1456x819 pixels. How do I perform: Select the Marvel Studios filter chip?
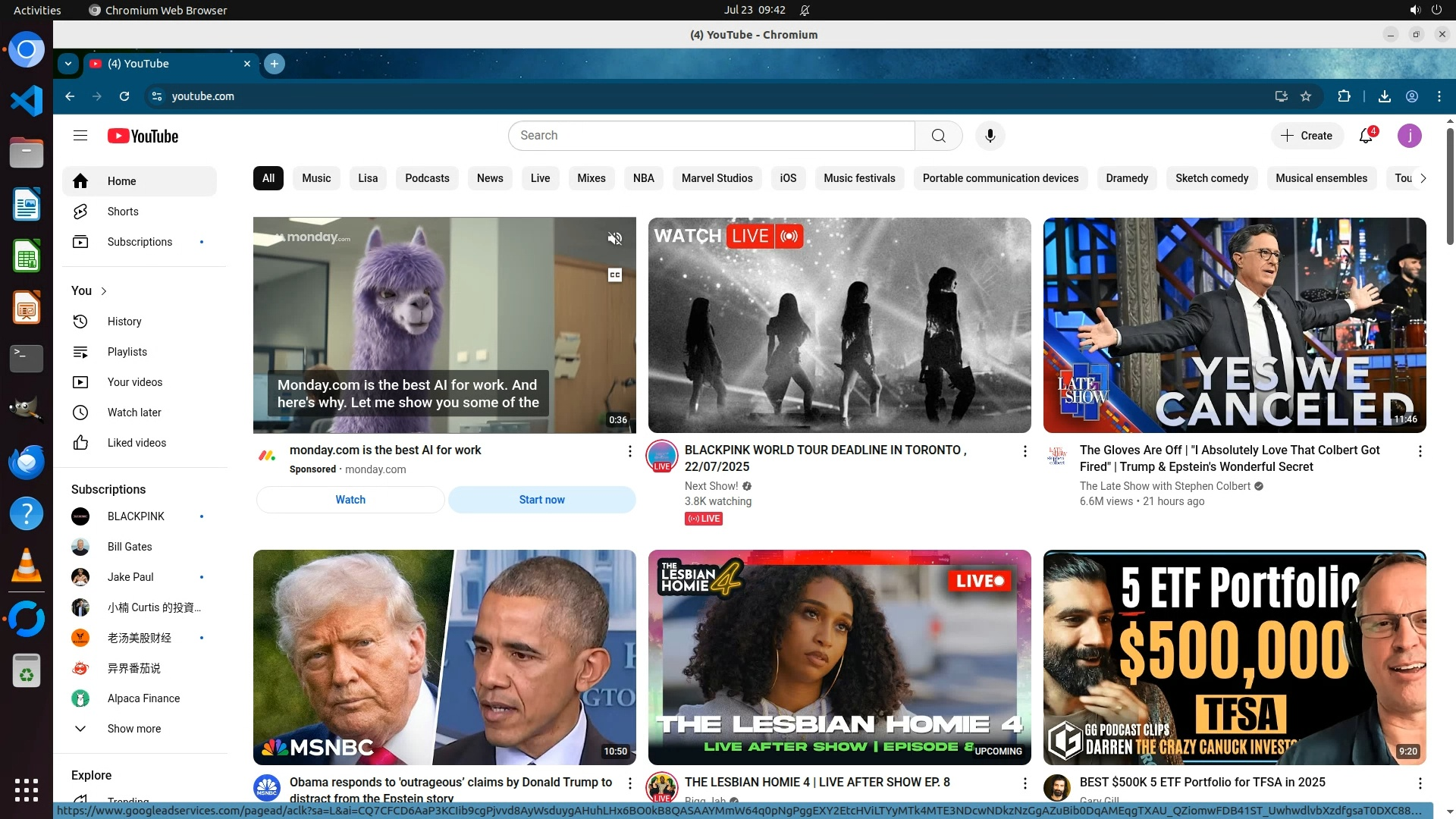click(x=717, y=178)
